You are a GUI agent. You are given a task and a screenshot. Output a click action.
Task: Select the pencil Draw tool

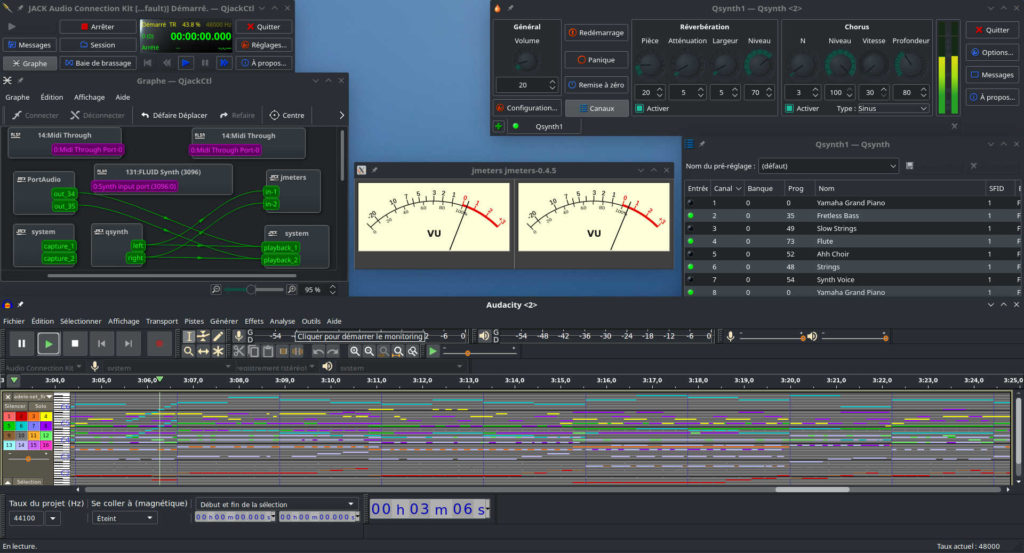[218, 336]
